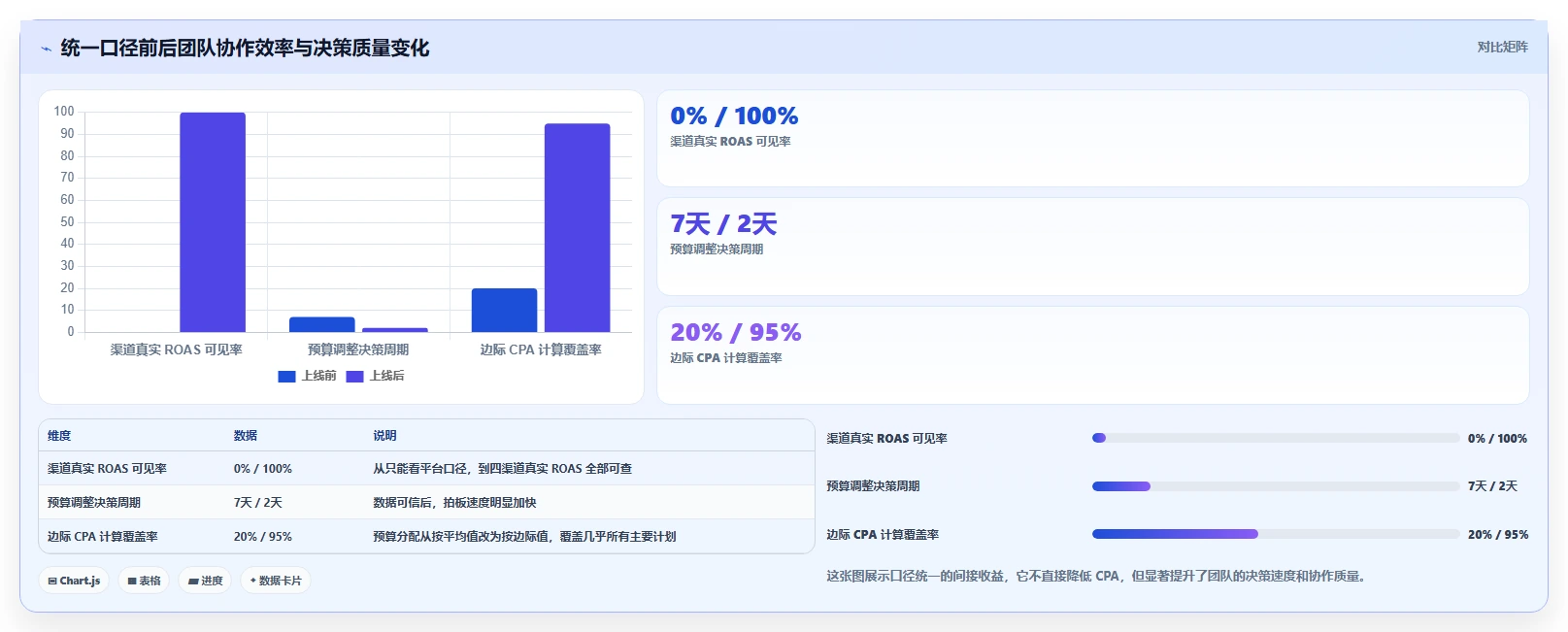1568x632 pixels.
Task: Click the large 0% / 100% stat card heading
Action: coord(734,116)
